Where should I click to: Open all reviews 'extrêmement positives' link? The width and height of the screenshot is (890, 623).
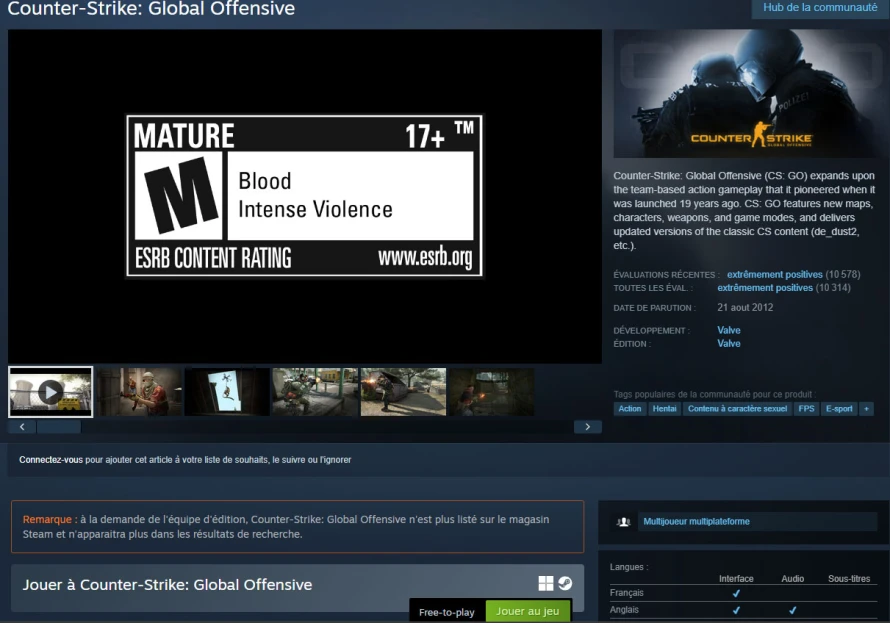coord(765,288)
